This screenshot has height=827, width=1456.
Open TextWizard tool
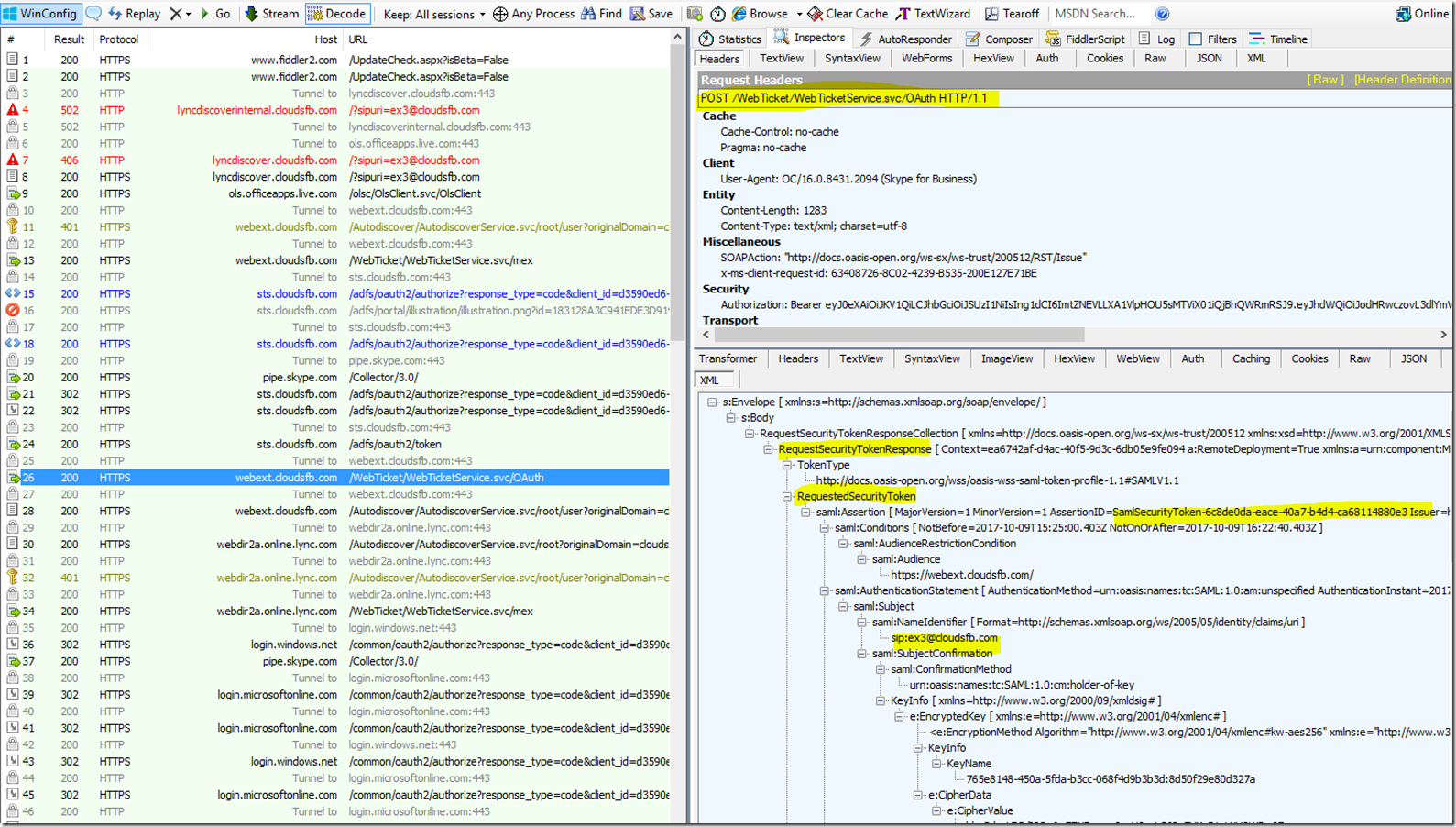click(933, 14)
